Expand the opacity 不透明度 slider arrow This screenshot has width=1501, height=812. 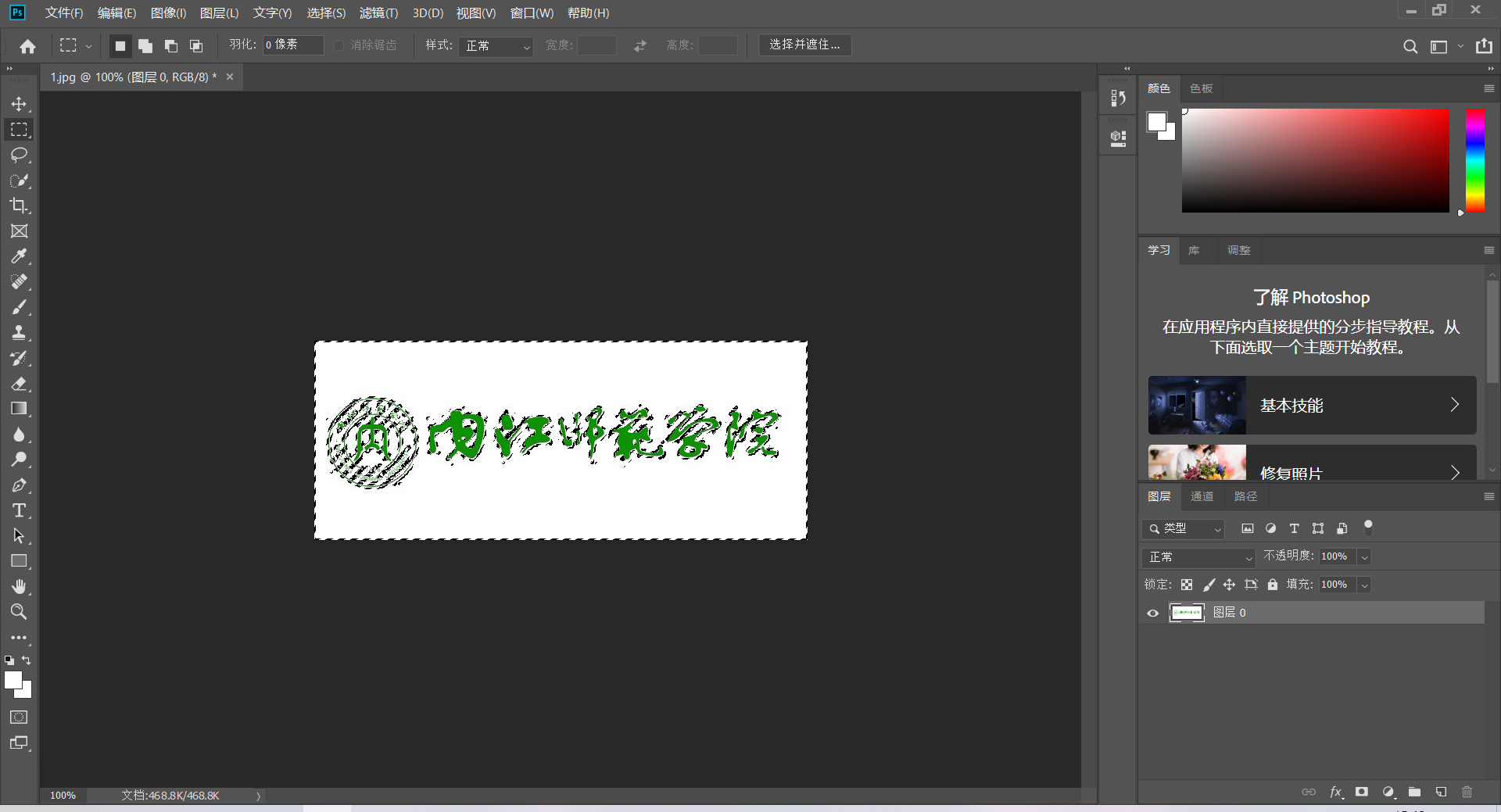point(1364,557)
